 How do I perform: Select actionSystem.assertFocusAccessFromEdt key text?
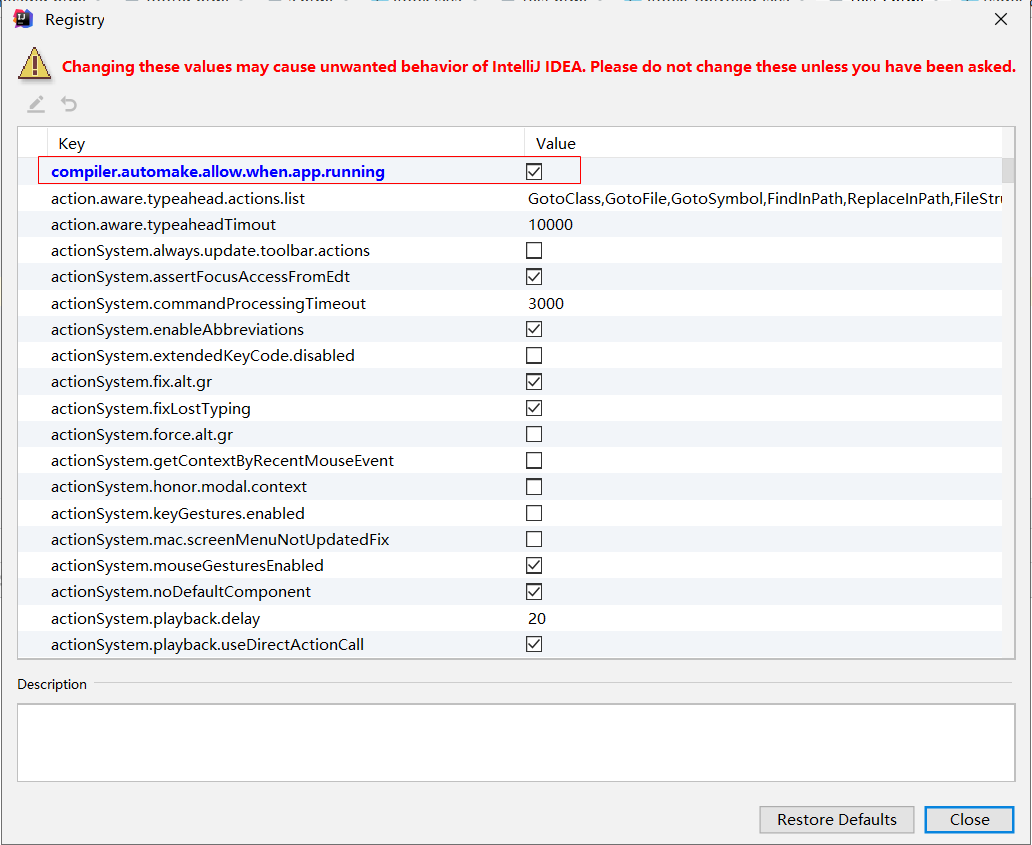[x=200, y=277]
